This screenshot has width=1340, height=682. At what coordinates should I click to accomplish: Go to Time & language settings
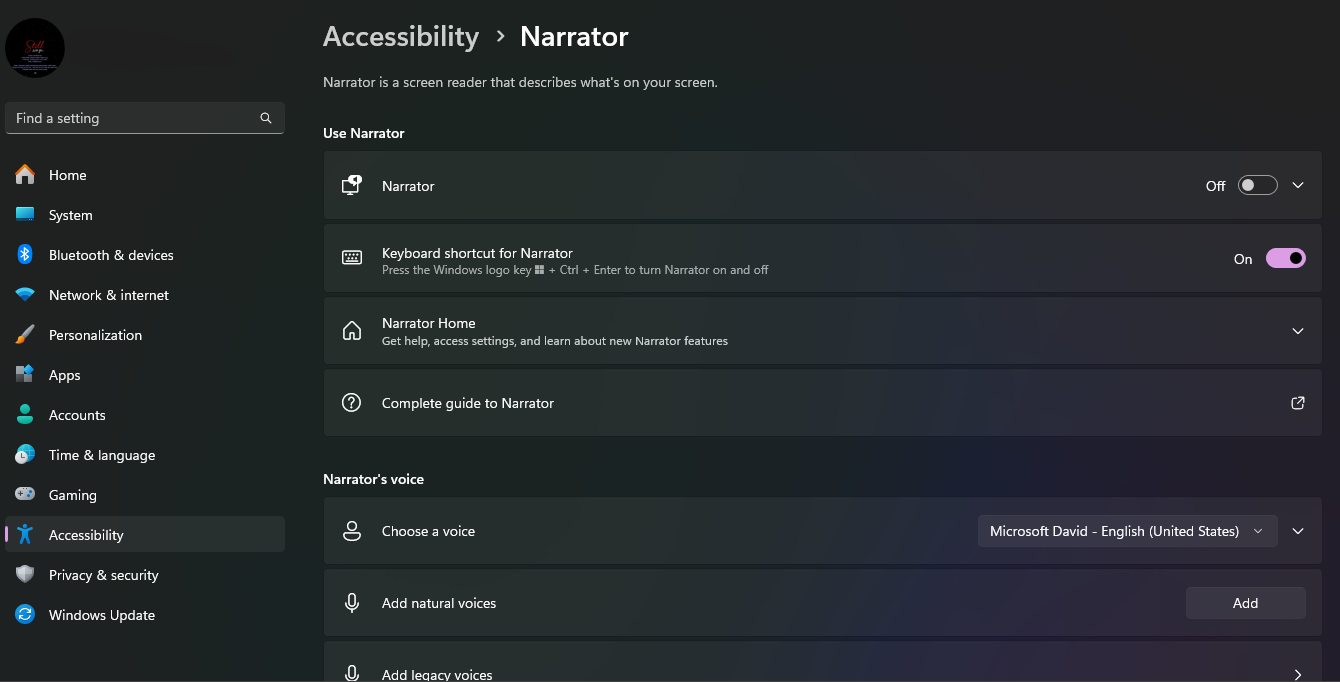click(x=101, y=455)
